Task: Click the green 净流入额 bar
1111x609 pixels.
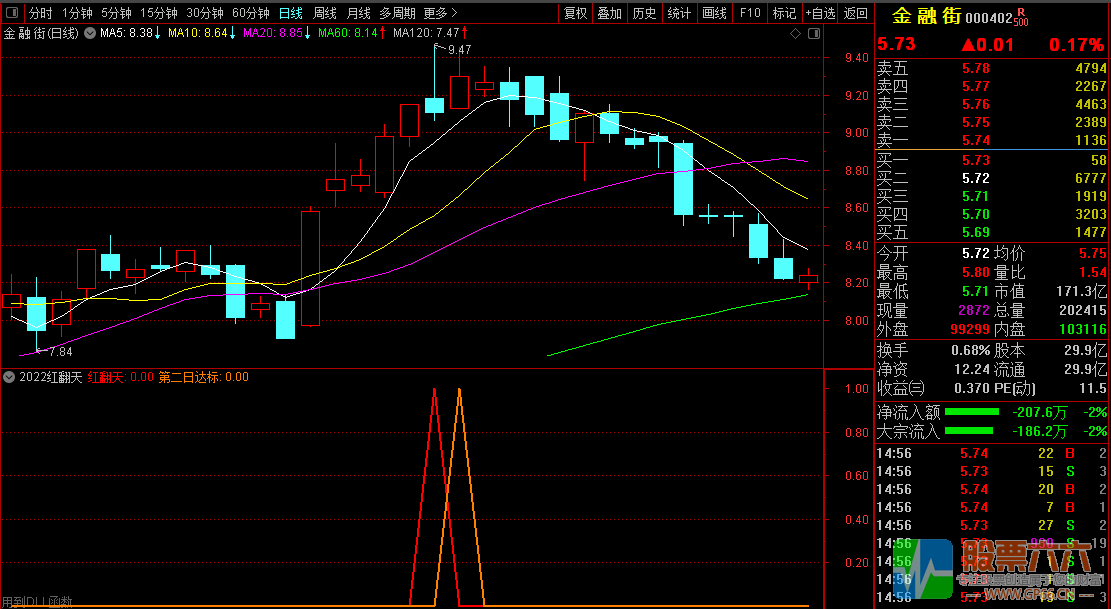Action: [x=972, y=412]
